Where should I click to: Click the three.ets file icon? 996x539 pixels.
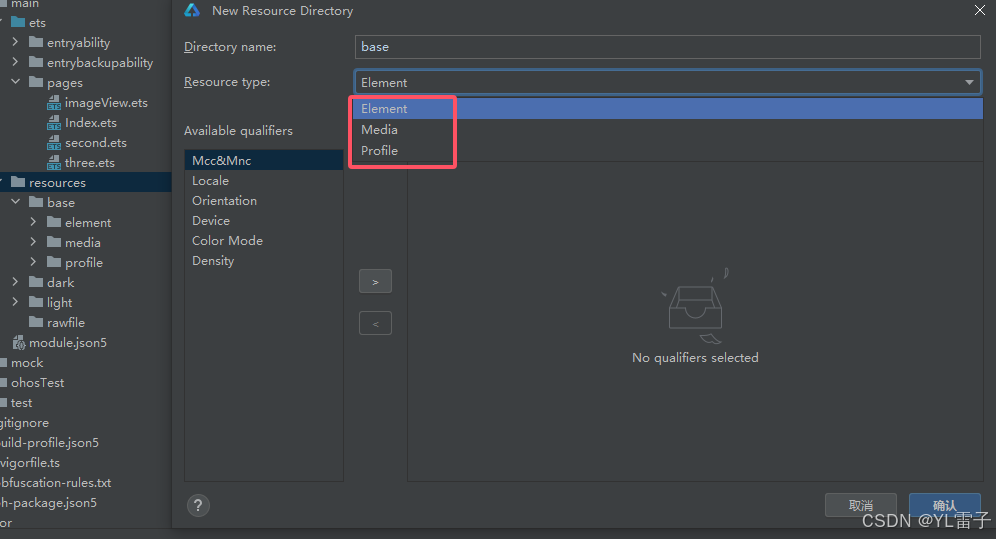pyautogui.click(x=54, y=163)
